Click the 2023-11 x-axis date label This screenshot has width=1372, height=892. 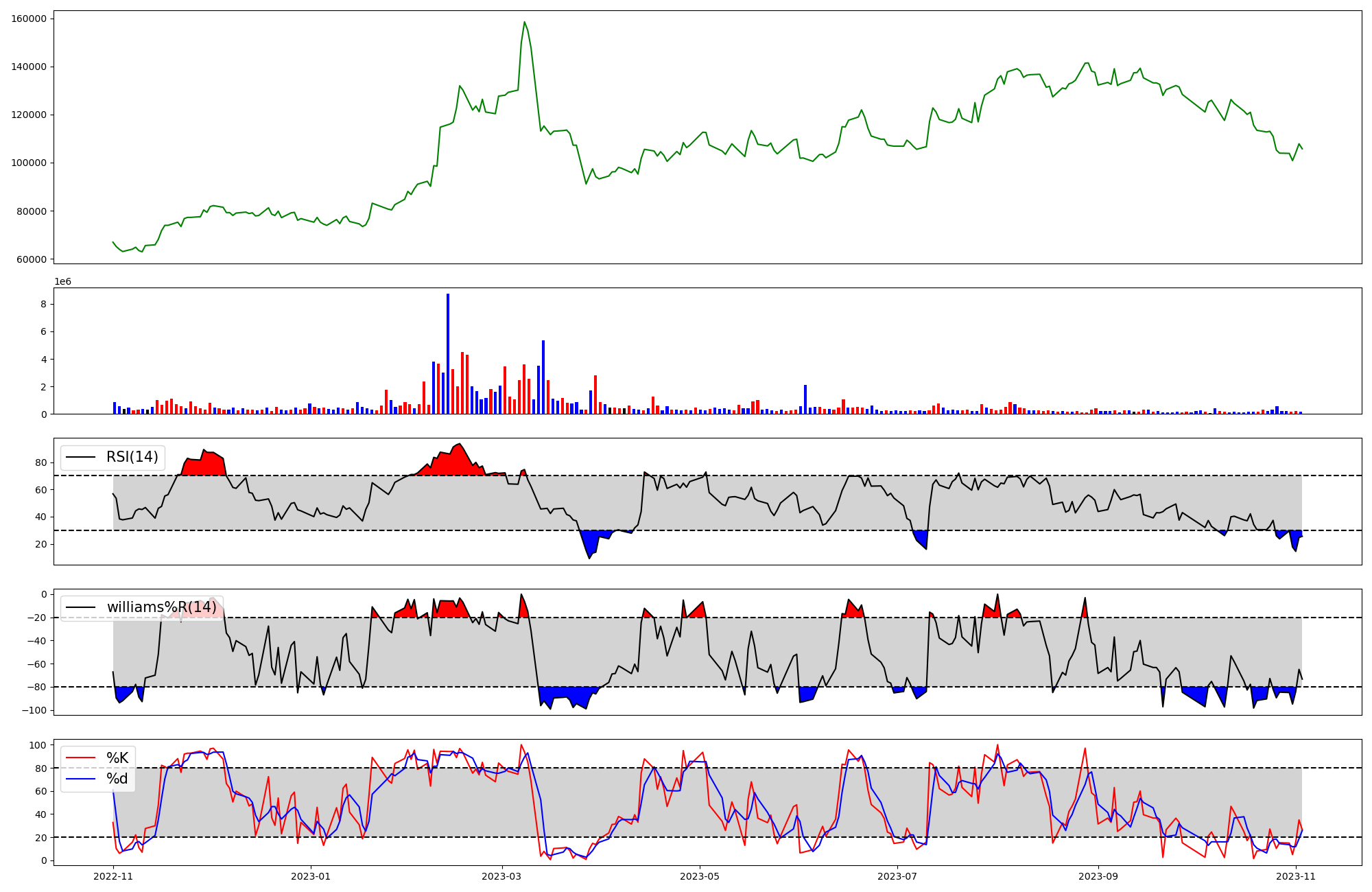(1296, 876)
